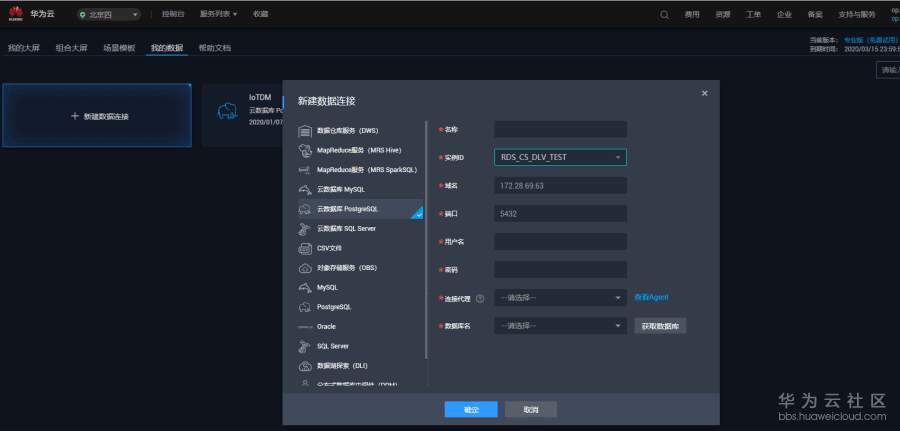The image size is (900, 431).
Task: Choose the standalone PostgreSQL icon
Action: click(x=305, y=307)
